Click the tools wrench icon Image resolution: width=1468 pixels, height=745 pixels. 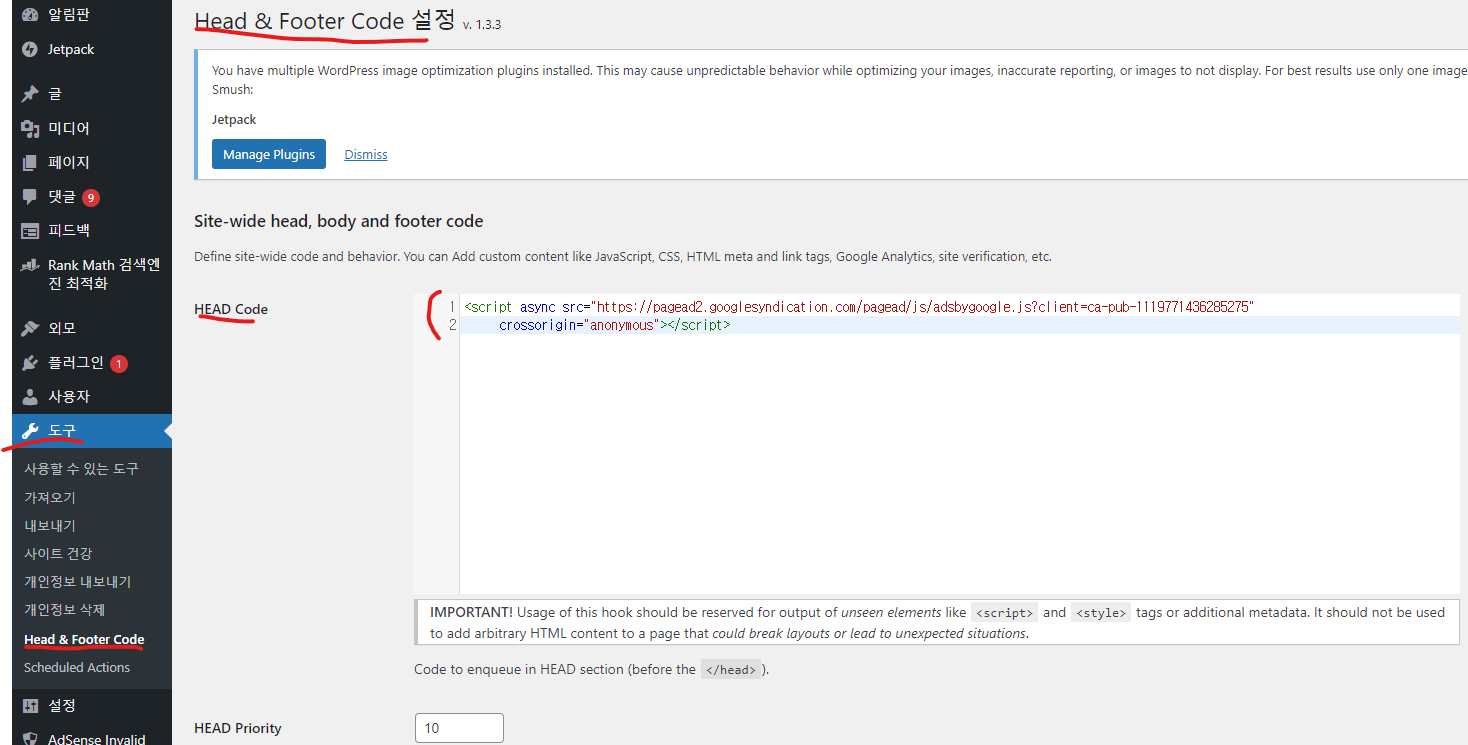pos(30,431)
